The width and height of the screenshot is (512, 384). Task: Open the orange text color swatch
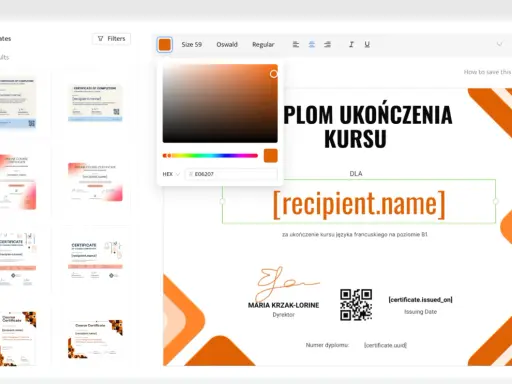[164, 45]
